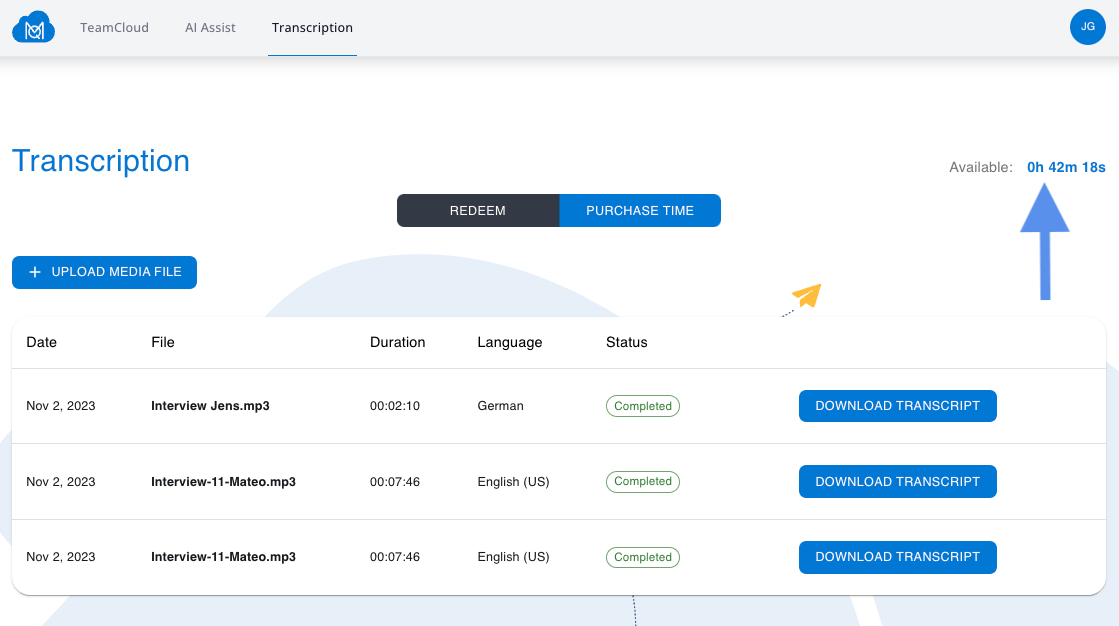
Task: Click the Duration column header
Action: [x=398, y=342]
